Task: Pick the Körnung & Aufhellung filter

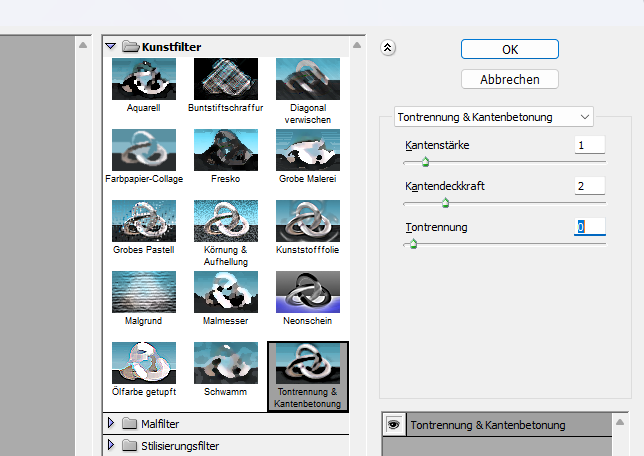Action: pos(226,221)
